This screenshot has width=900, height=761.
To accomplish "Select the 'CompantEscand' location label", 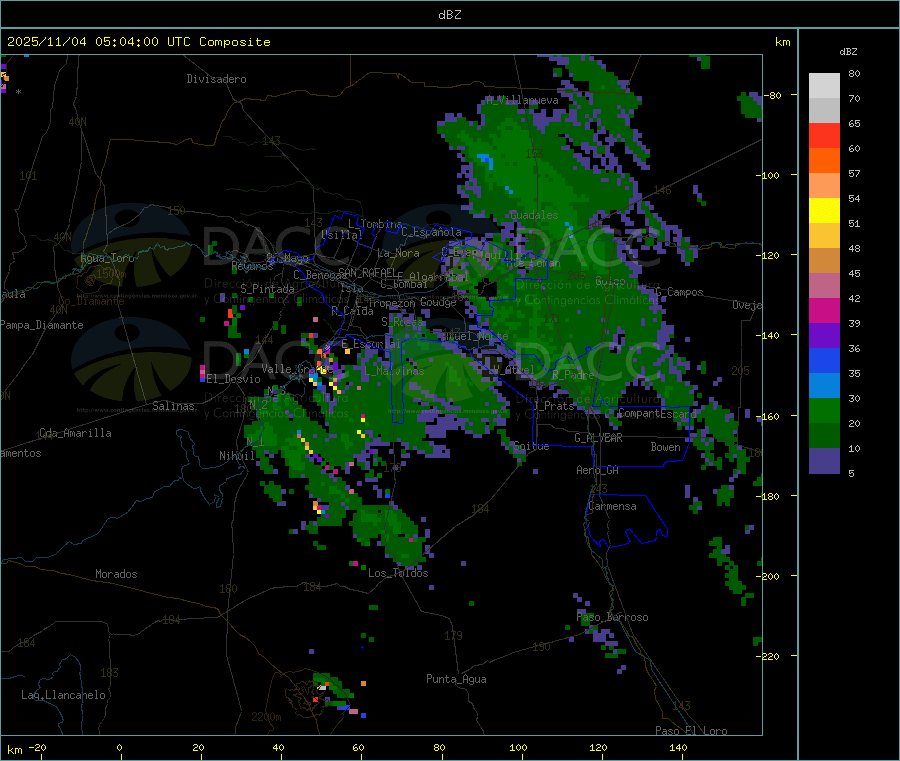I will [x=657, y=413].
